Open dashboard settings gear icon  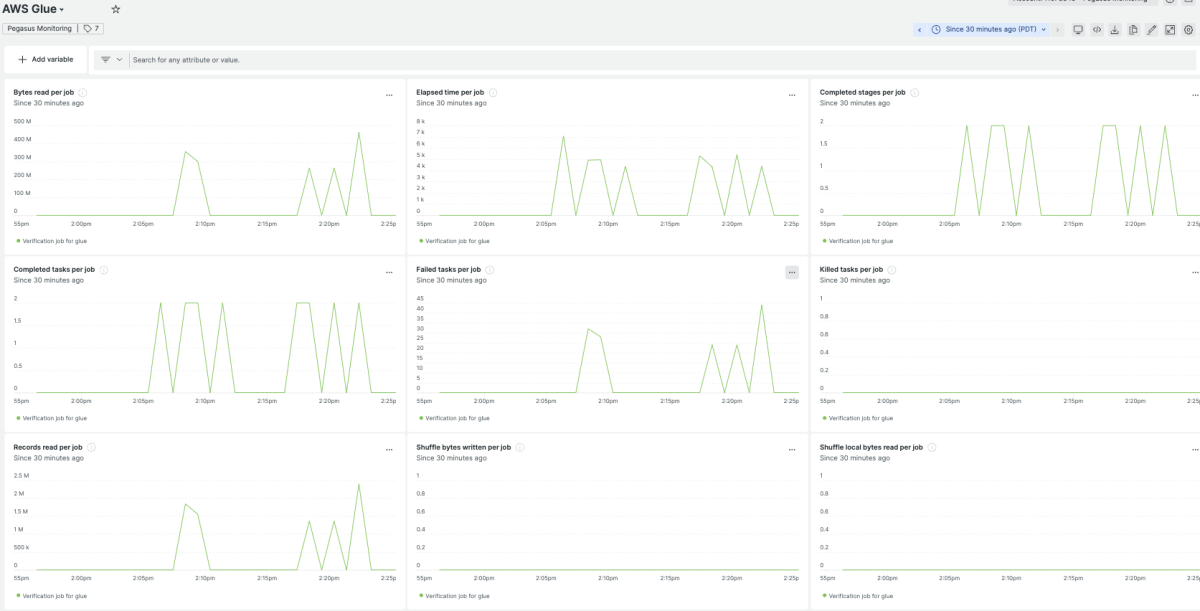click(x=1189, y=30)
